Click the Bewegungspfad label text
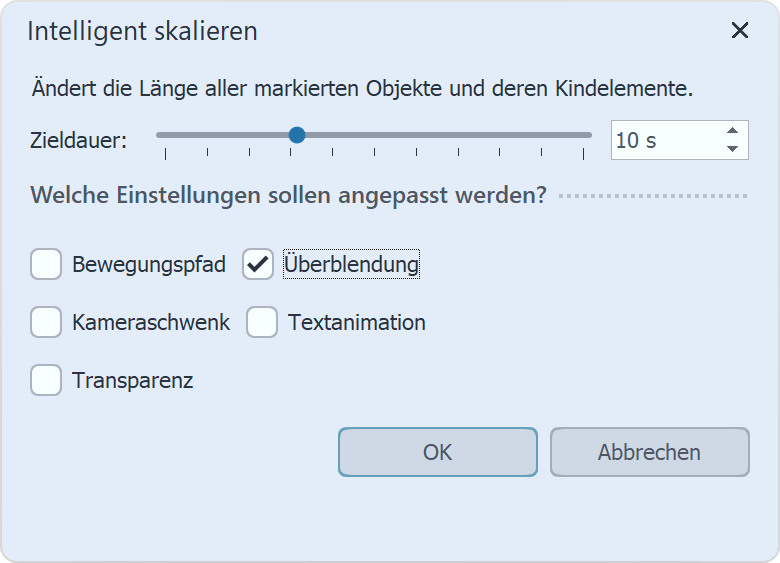 coord(149,265)
